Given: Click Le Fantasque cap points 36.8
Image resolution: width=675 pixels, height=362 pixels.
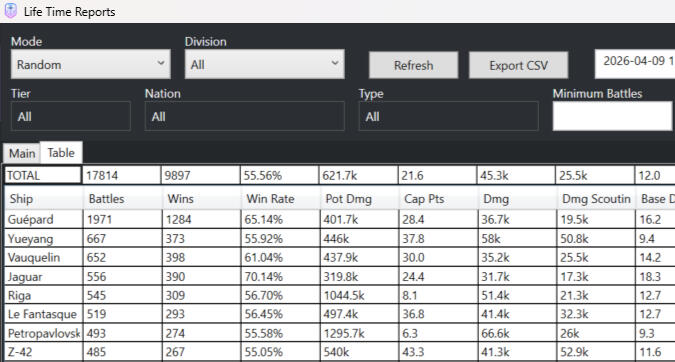Looking at the screenshot, I should tap(438, 314).
